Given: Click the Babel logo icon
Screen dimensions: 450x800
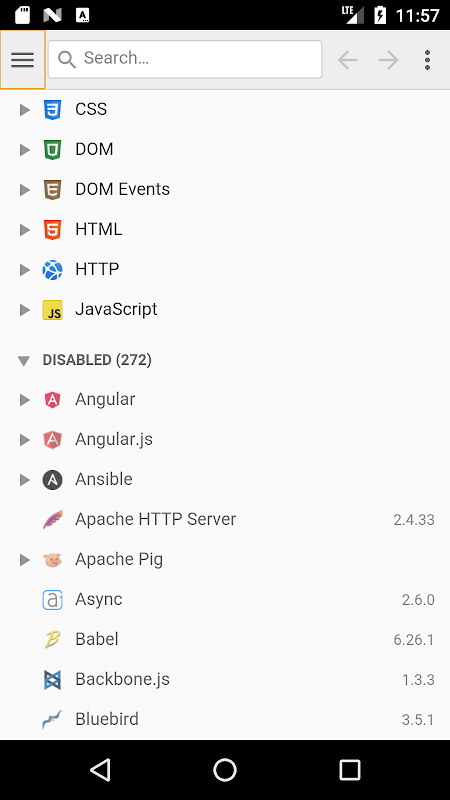Looking at the screenshot, I should click(52, 639).
